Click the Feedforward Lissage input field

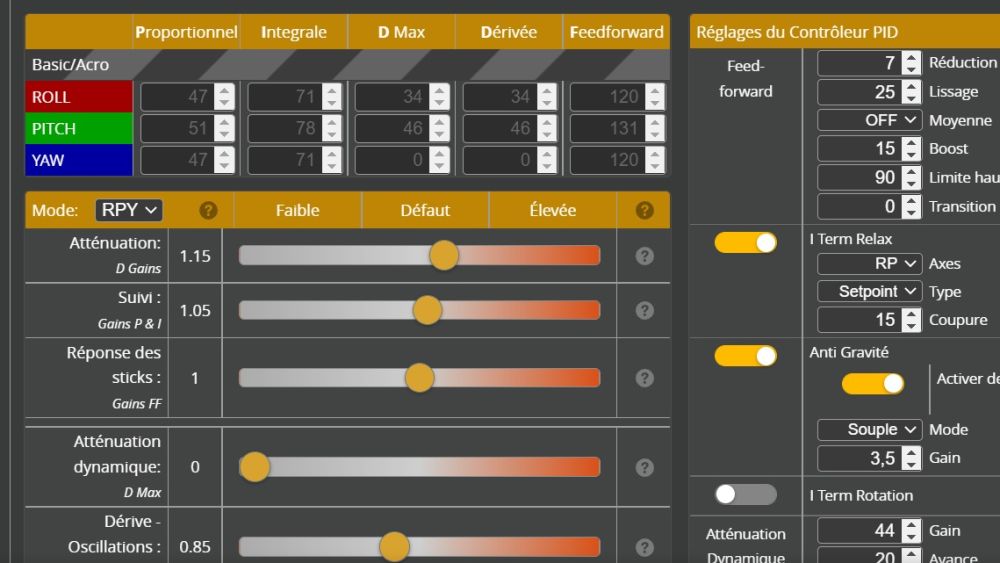click(859, 92)
